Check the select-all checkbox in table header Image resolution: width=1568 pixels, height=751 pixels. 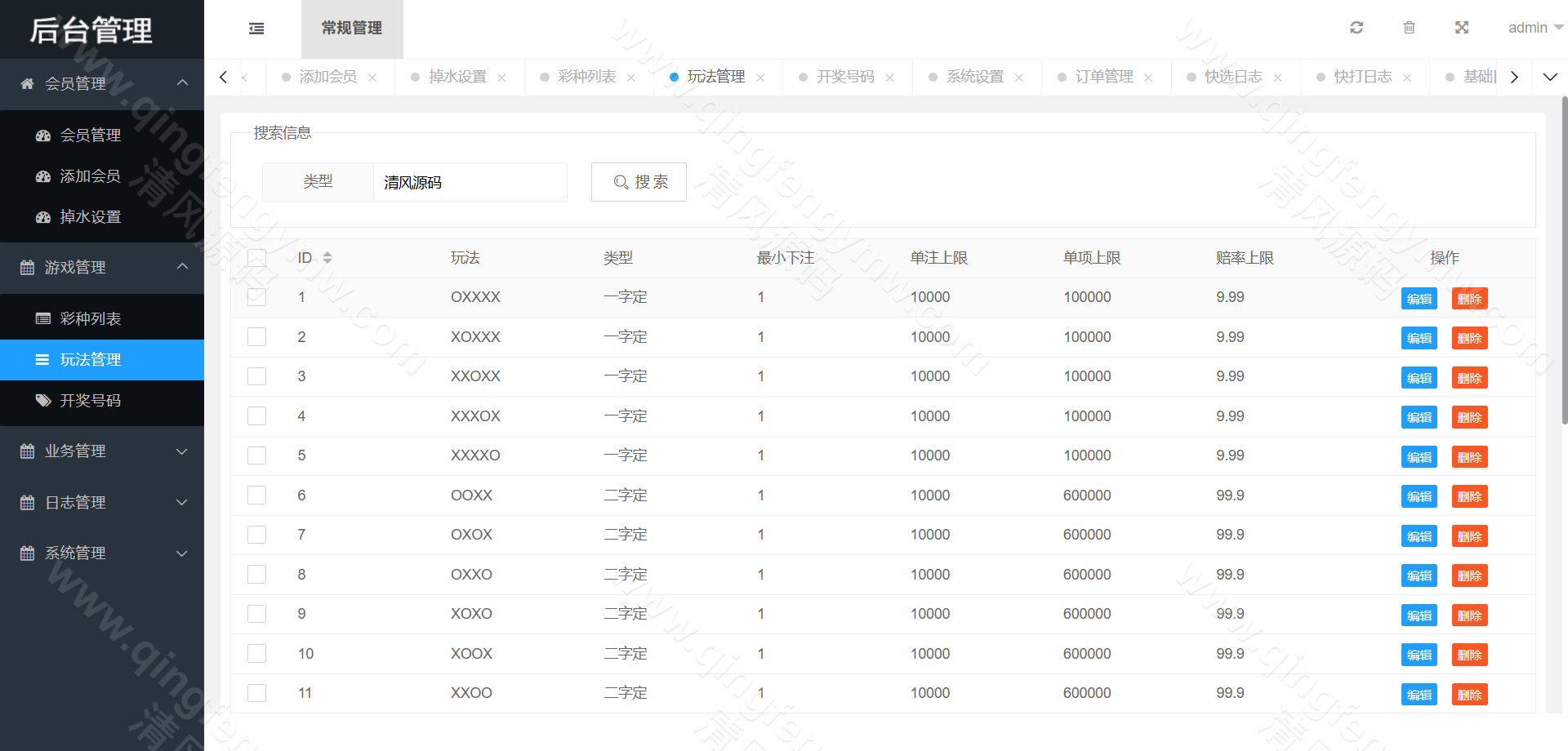click(256, 257)
